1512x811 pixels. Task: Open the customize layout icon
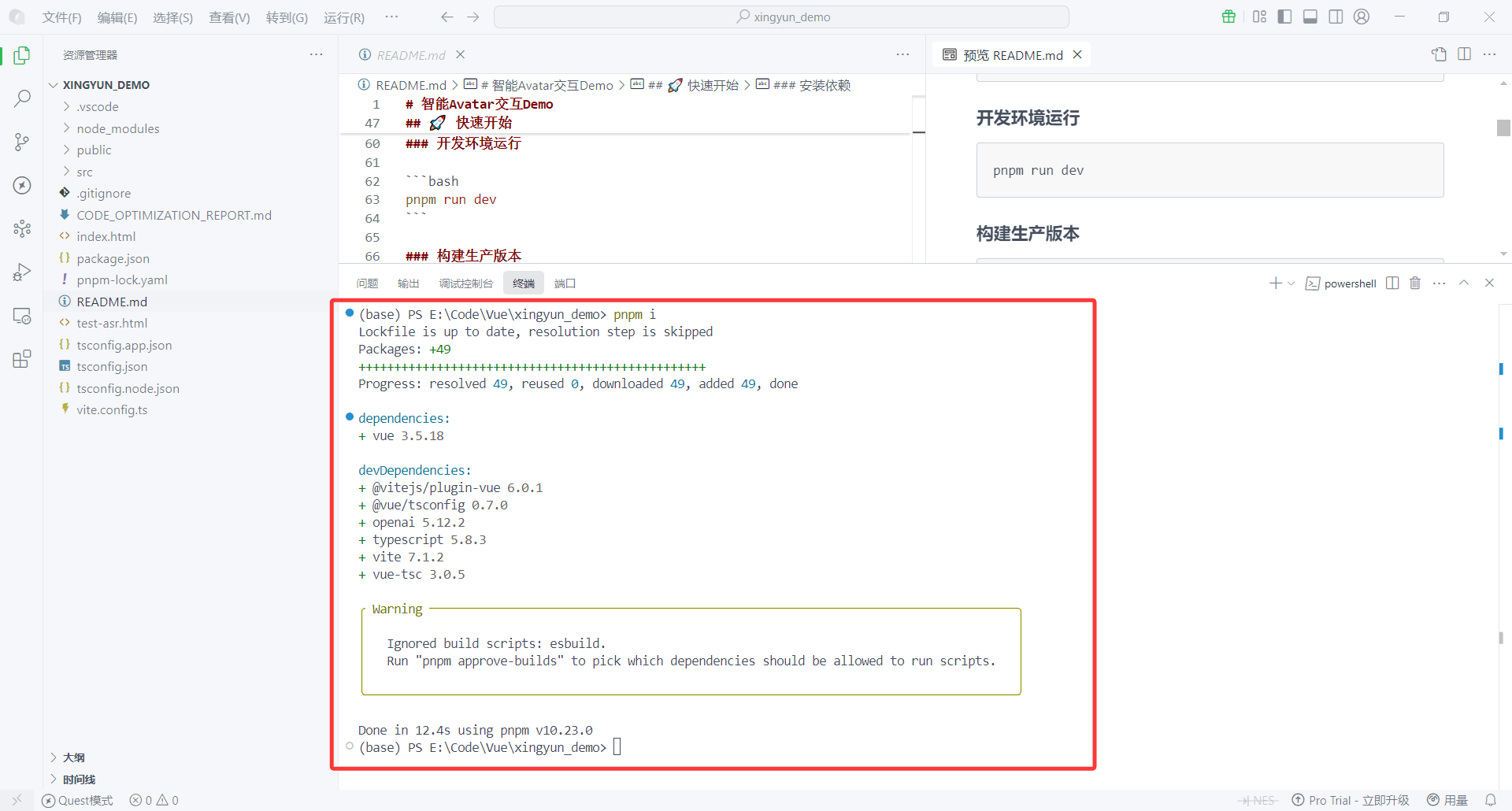(x=1259, y=17)
